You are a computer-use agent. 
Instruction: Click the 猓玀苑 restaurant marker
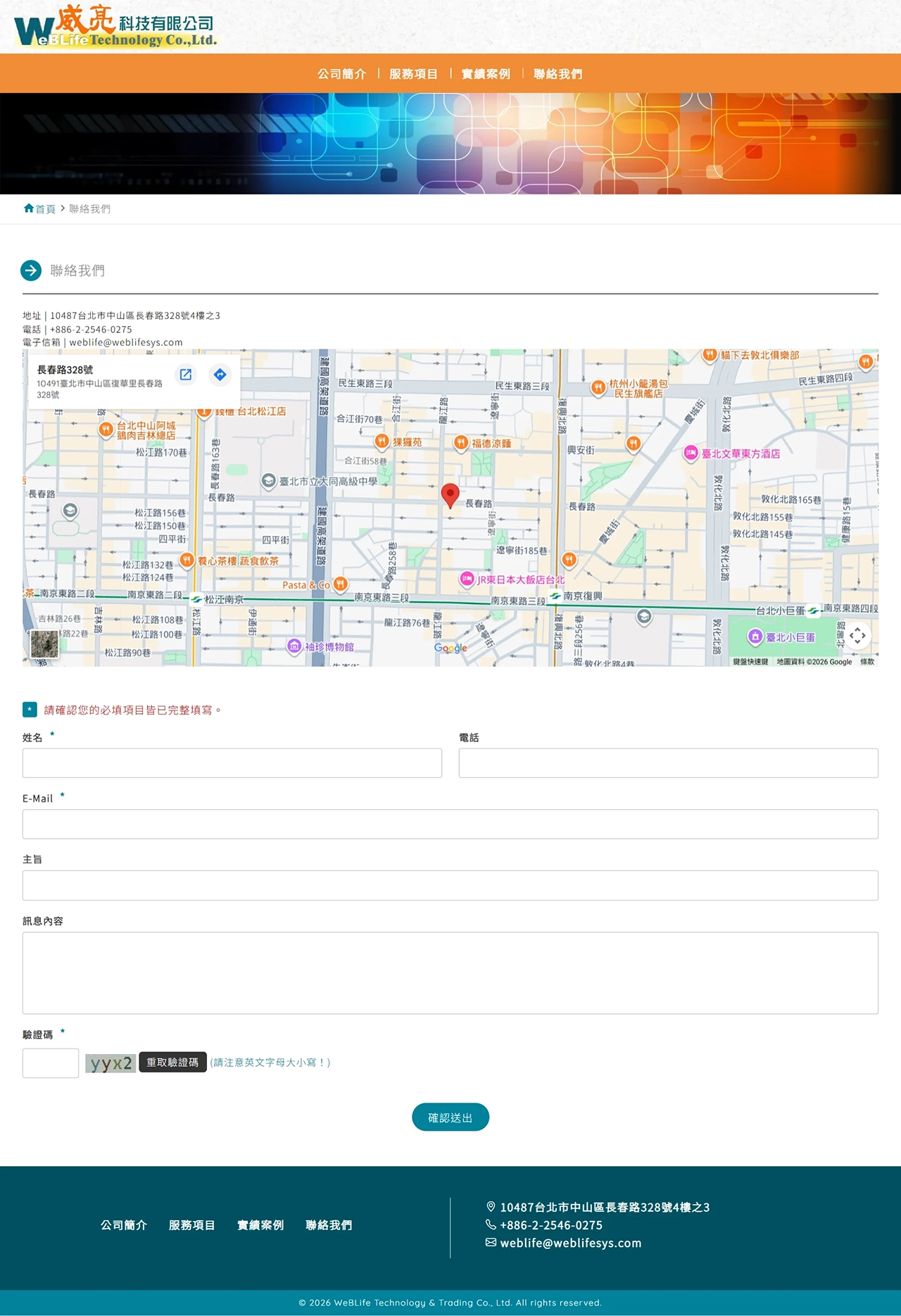[382, 441]
